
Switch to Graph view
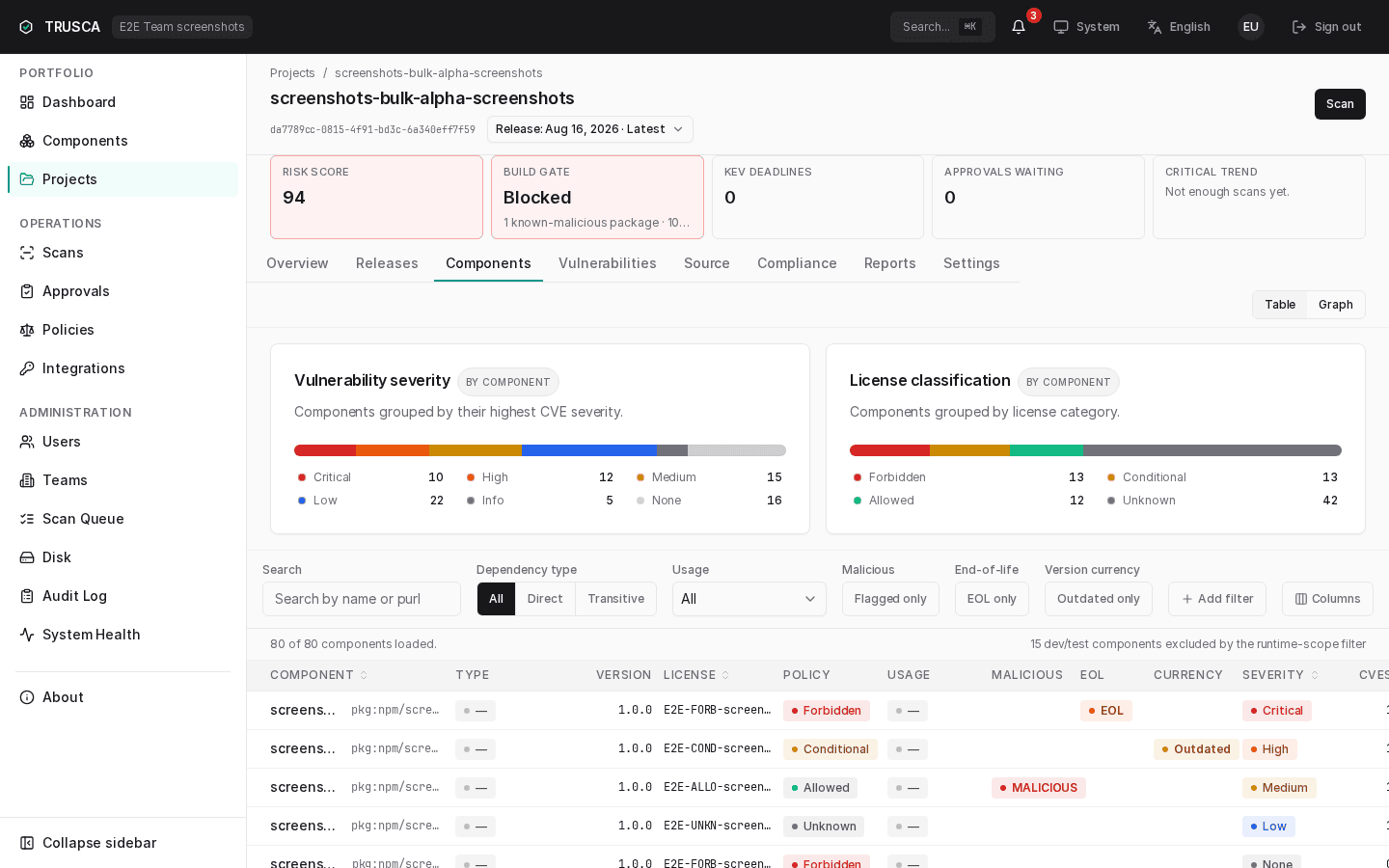(1336, 305)
